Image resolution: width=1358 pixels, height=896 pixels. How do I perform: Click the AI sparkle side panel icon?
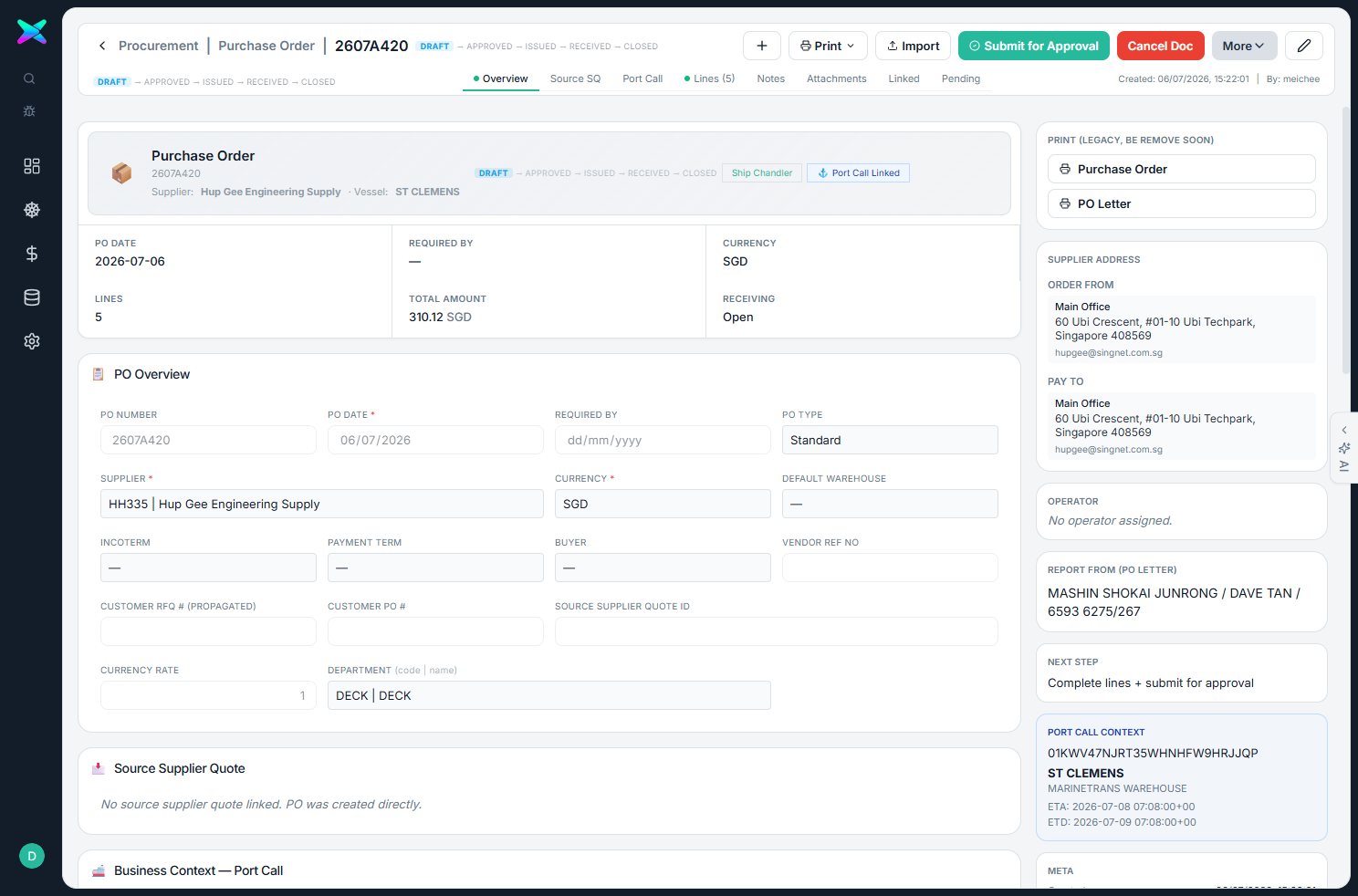pos(1344,448)
